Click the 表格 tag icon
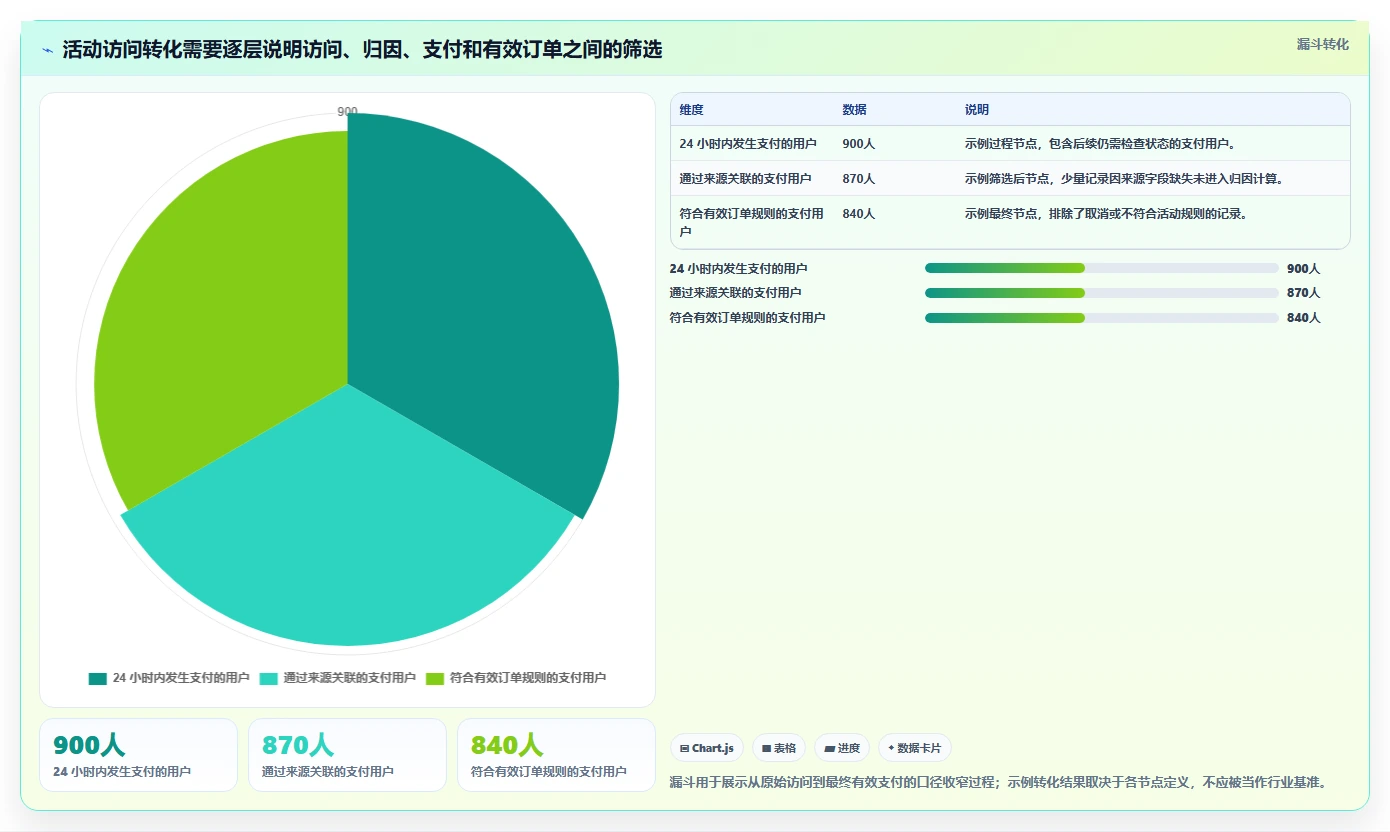Viewport: 1390px width, 832px height. 766,748
